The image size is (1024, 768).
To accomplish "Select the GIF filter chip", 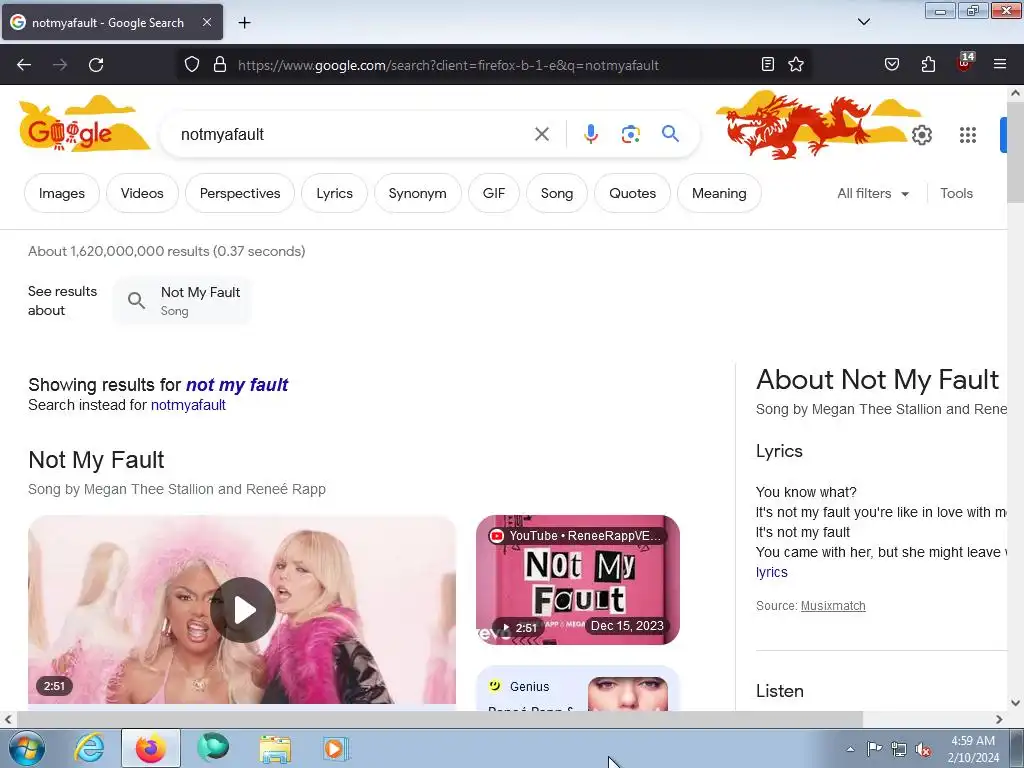I will (494, 193).
